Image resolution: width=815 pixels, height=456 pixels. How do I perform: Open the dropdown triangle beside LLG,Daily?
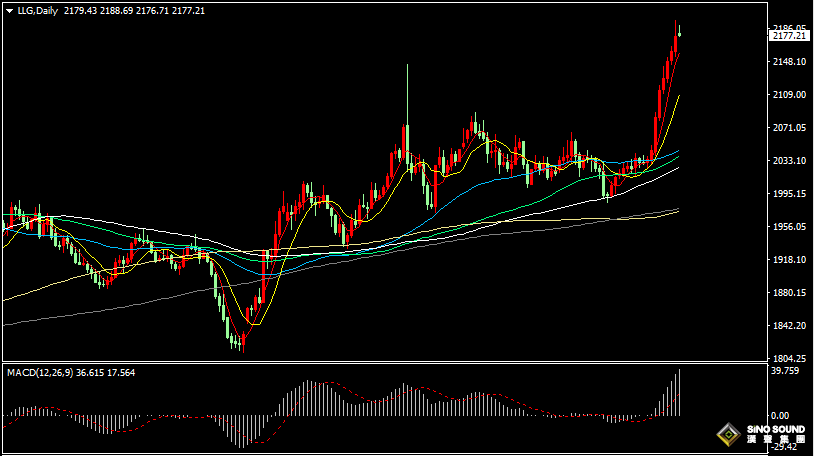click(x=9, y=10)
